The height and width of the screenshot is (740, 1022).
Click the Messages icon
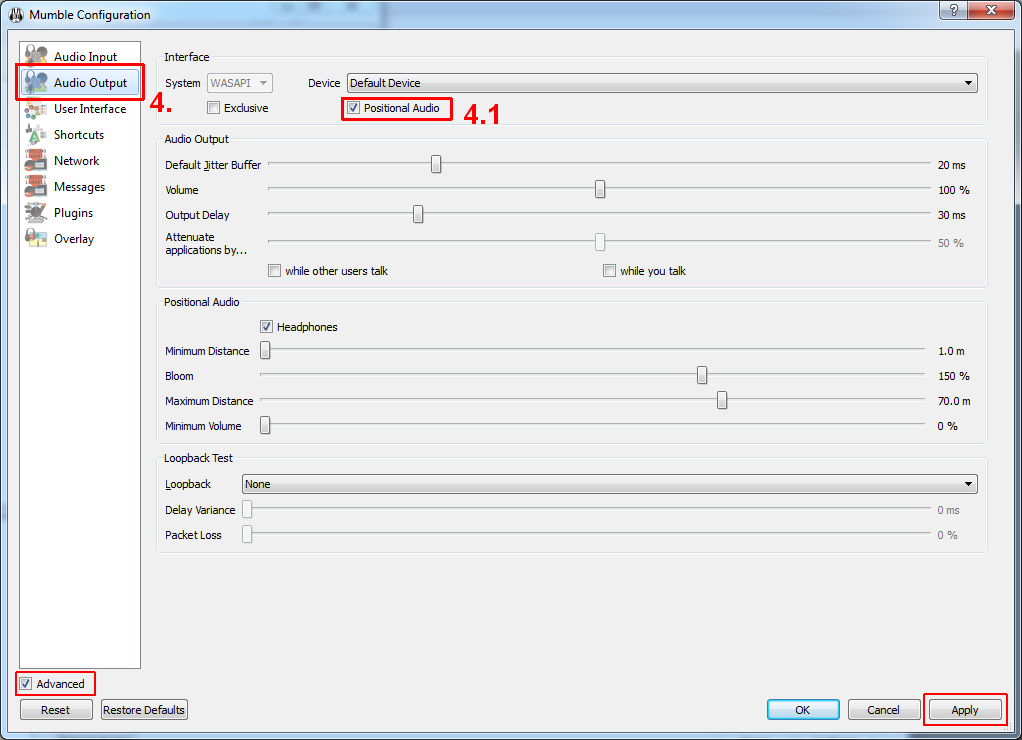tap(36, 186)
